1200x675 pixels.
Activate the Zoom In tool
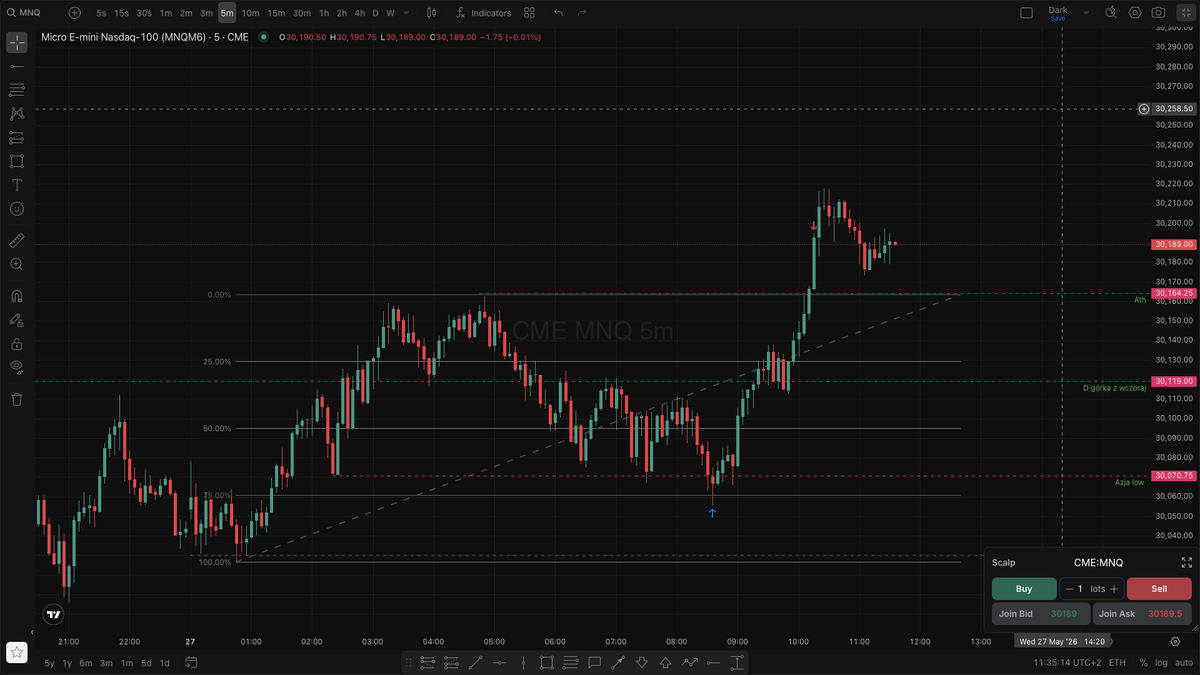coord(17,264)
